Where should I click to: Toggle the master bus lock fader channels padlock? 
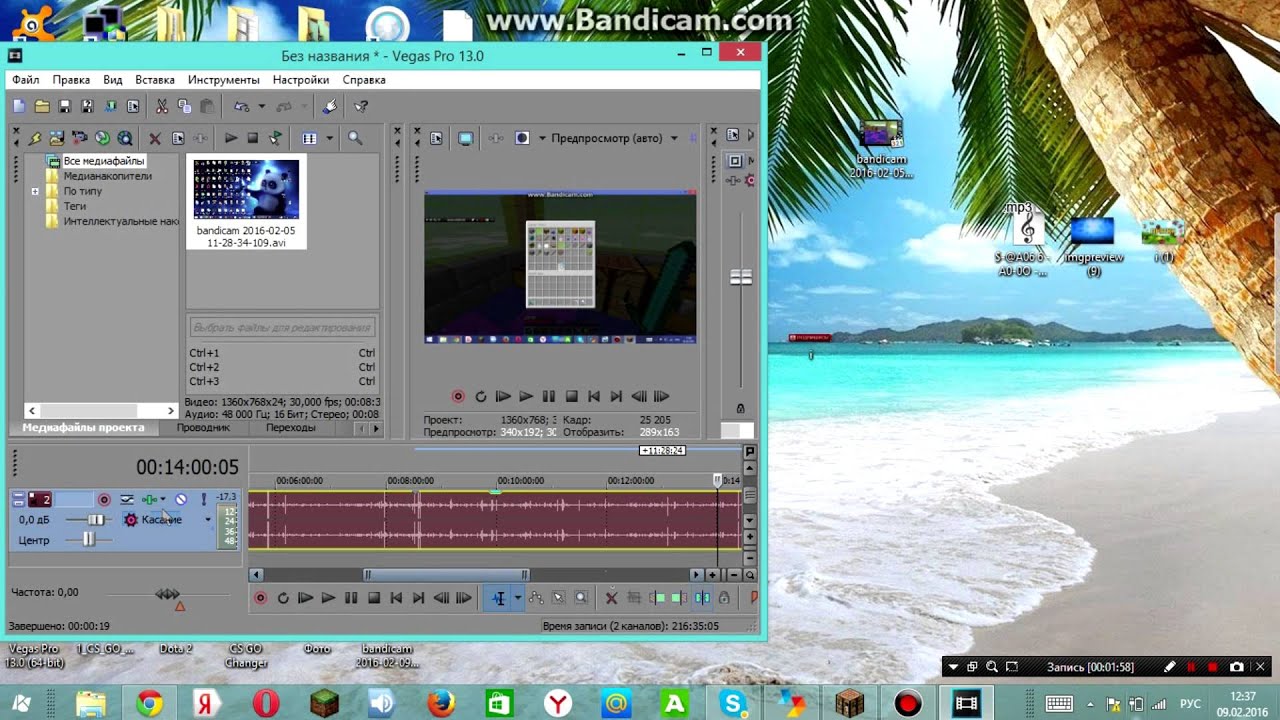tap(740, 408)
